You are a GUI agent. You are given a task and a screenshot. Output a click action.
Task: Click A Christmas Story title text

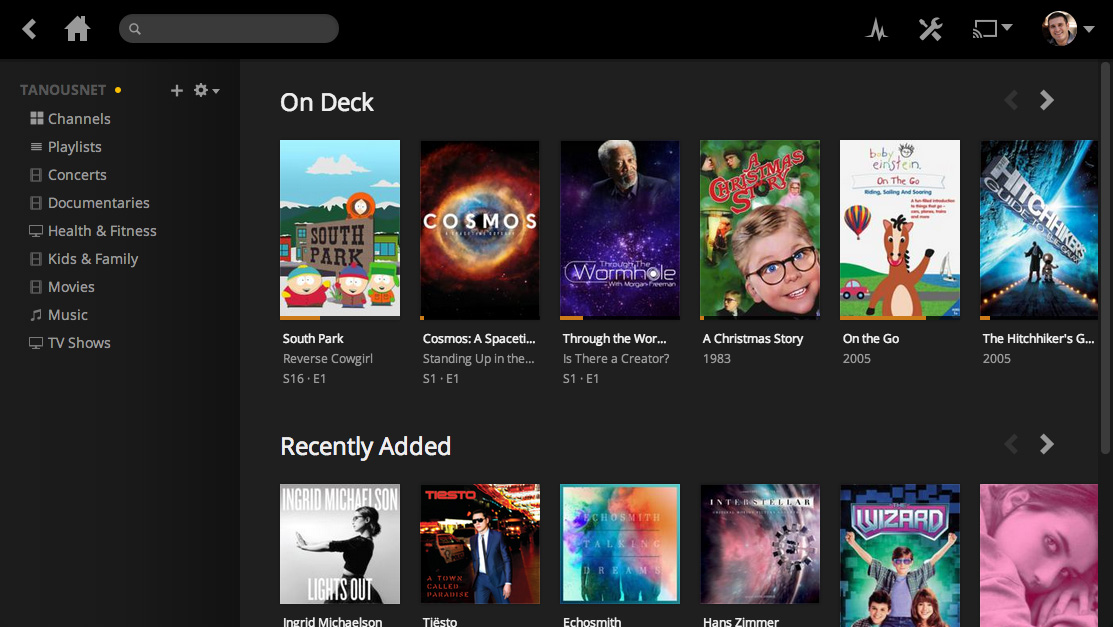pos(753,339)
